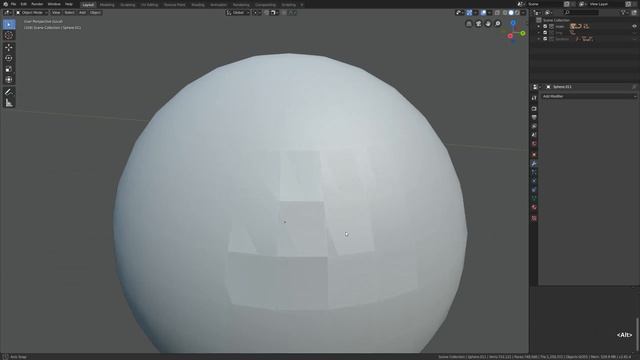Toggle X-Ray view mode
The image size is (640, 360).
[497, 13]
